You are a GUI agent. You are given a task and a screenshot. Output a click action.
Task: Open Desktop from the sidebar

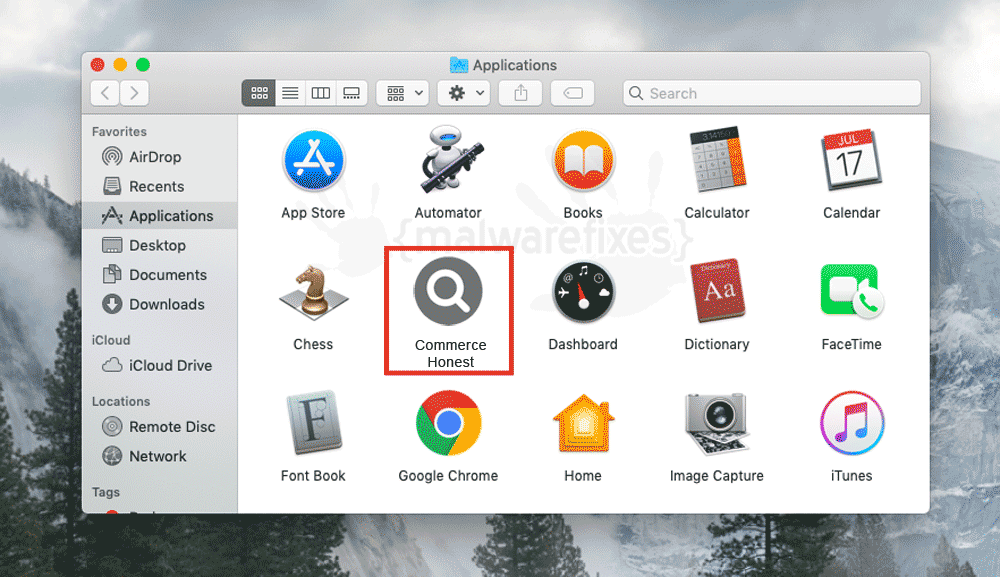(159, 245)
